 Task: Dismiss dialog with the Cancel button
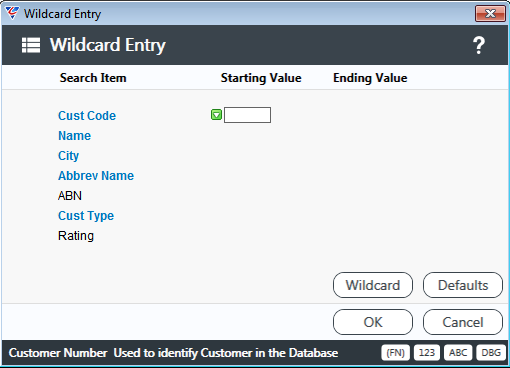click(463, 322)
